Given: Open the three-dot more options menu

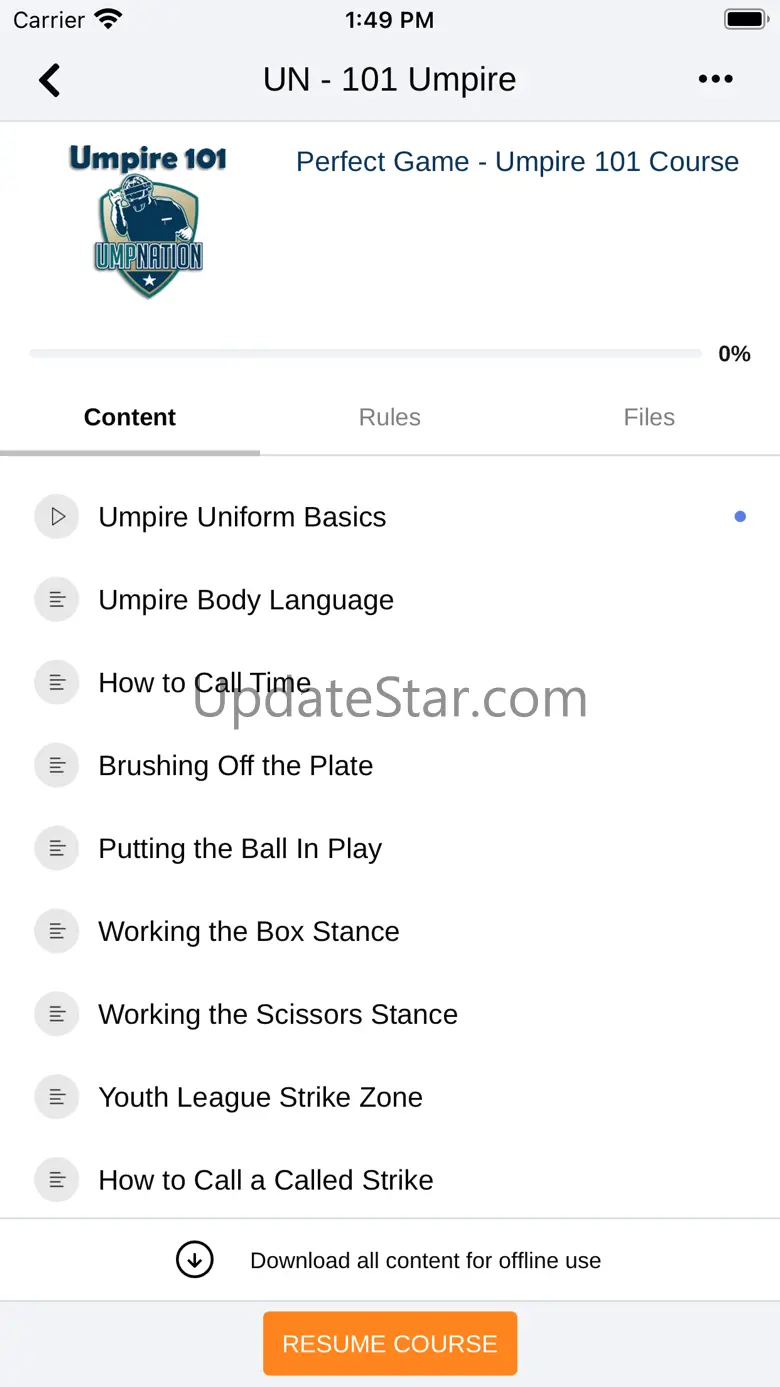Looking at the screenshot, I should pyautogui.click(x=715, y=80).
